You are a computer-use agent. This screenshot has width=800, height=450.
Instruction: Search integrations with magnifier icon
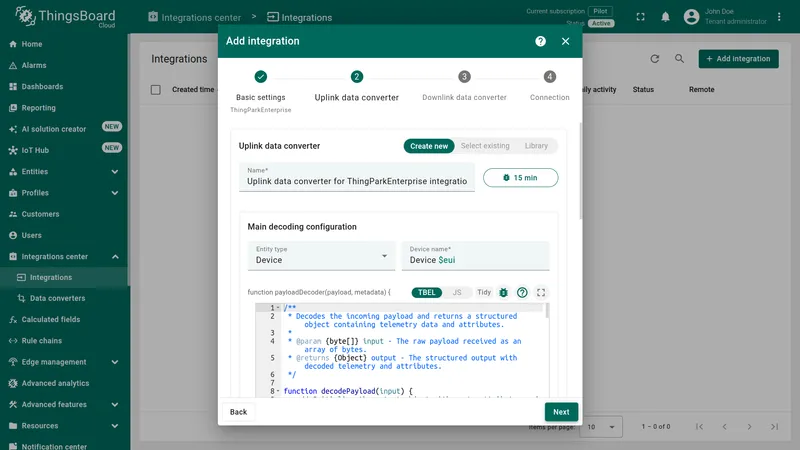click(x=679, y=59)
